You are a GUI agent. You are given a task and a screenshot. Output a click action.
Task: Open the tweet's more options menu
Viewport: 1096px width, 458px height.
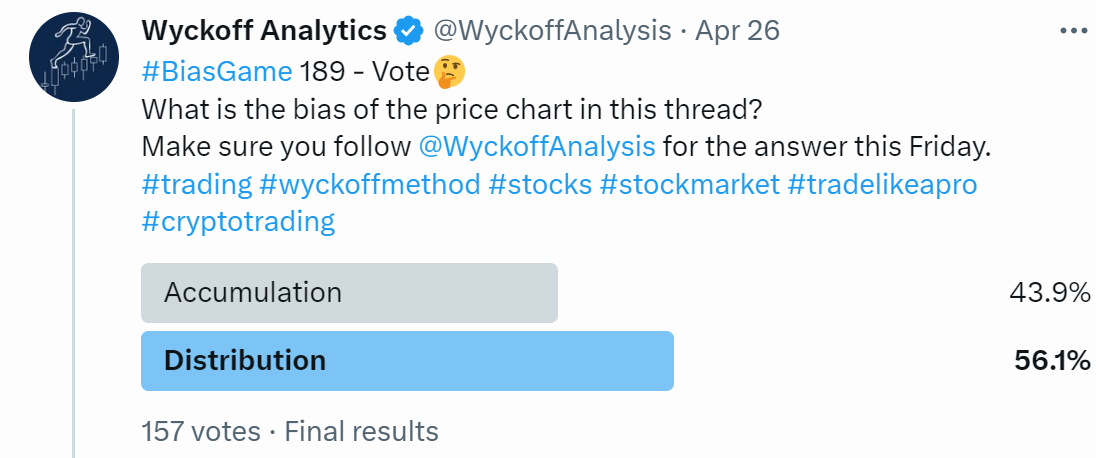click(x=1074, y=31)
